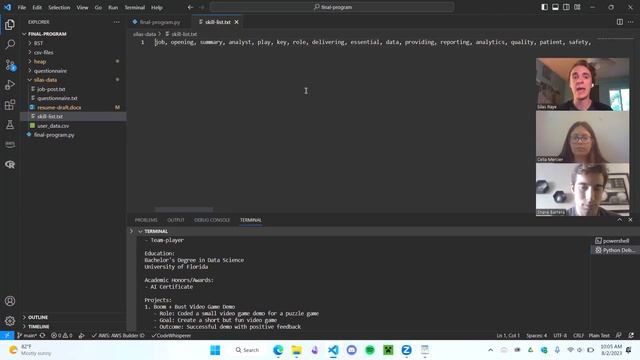Expand the Timeline section
This screenshot has width=640, height=360.
tap(39, 327)
